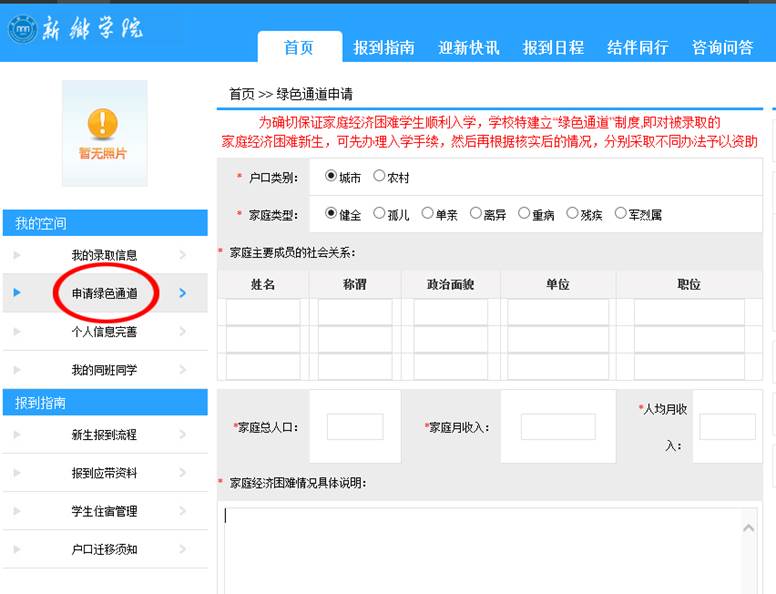
Task: Click triangle bullet left of 新生报到流程
Action: 17,434
